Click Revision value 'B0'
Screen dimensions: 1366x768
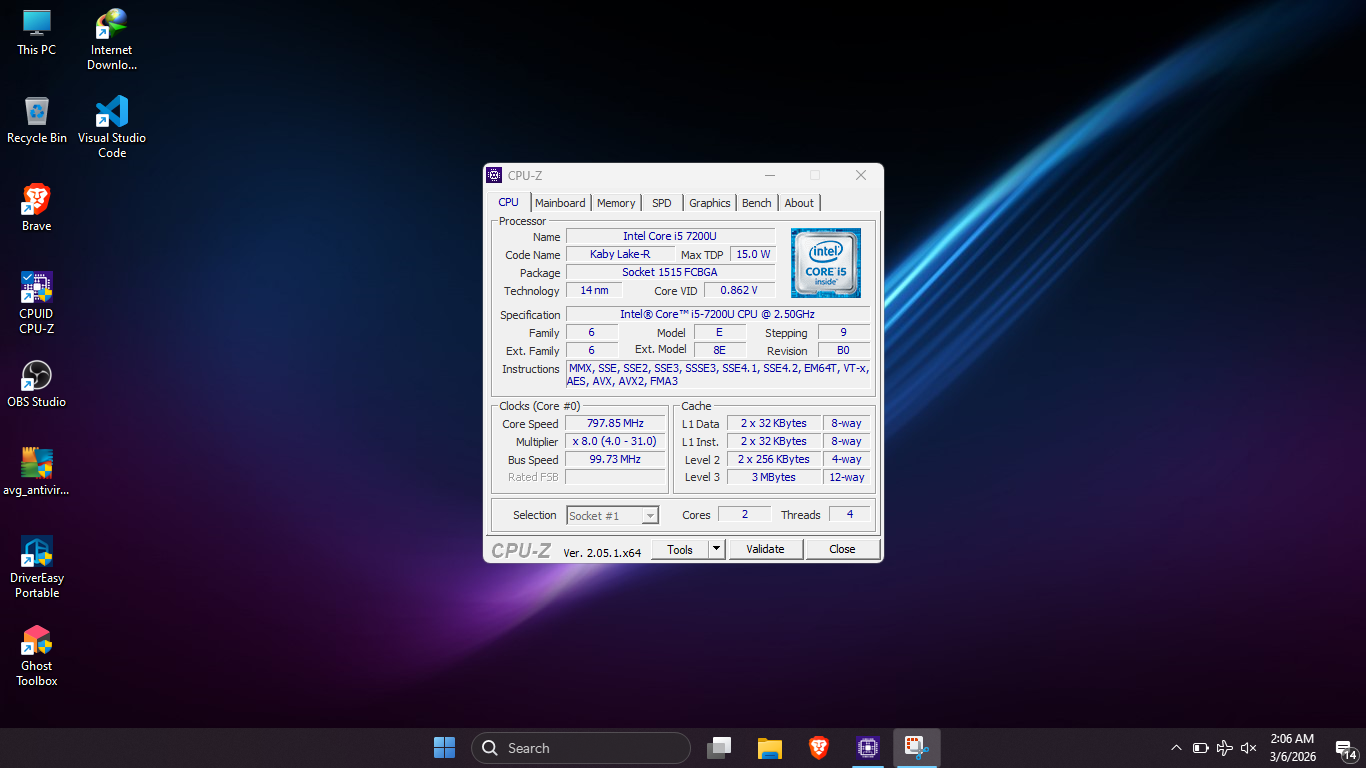(x=843, y=350)
